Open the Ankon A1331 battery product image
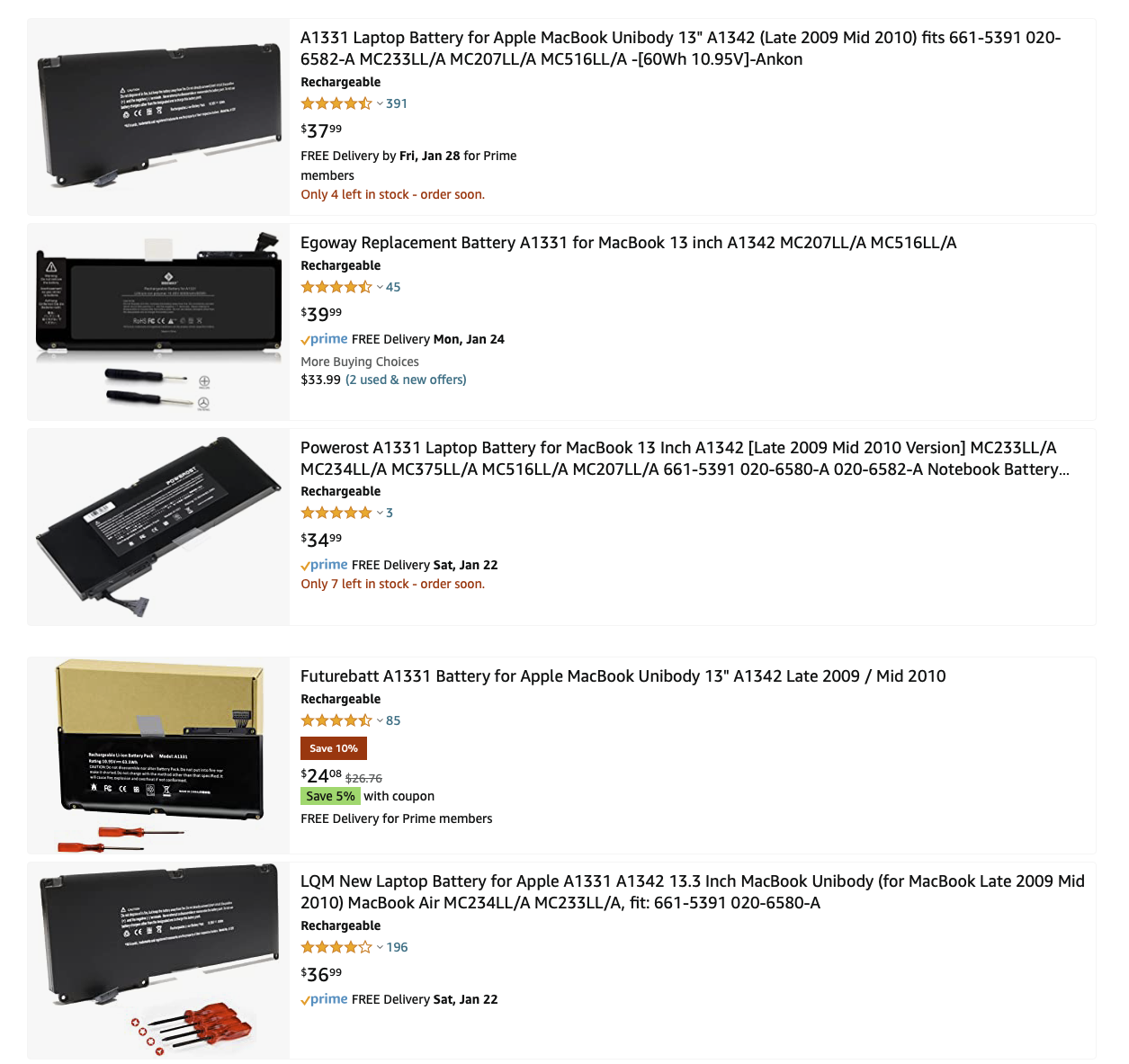The image size is (1129, 1064). coord(158,117)
